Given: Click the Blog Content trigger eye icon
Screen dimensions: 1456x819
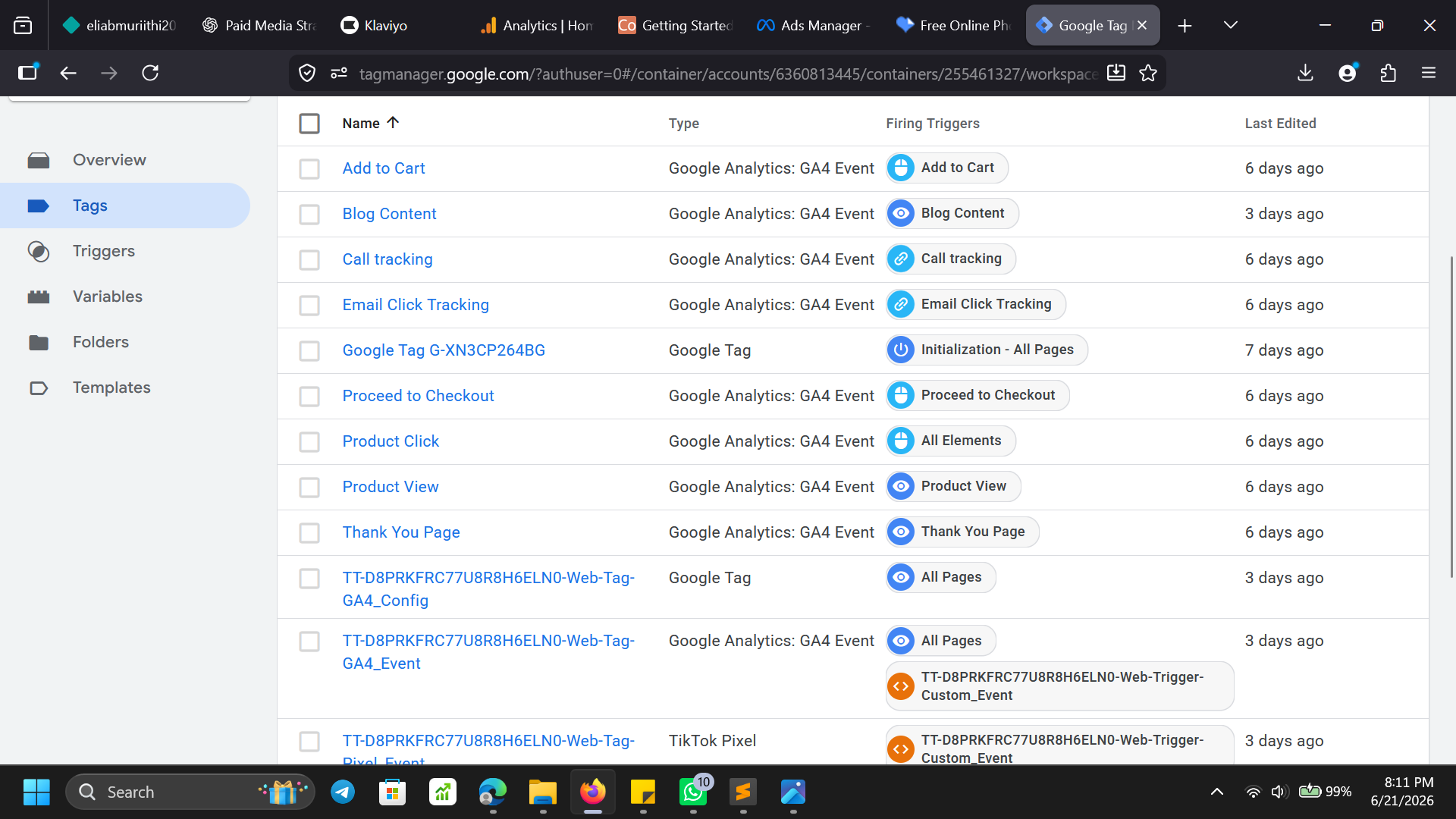Looking at the screenshot, I should click(x=901, y=213).
